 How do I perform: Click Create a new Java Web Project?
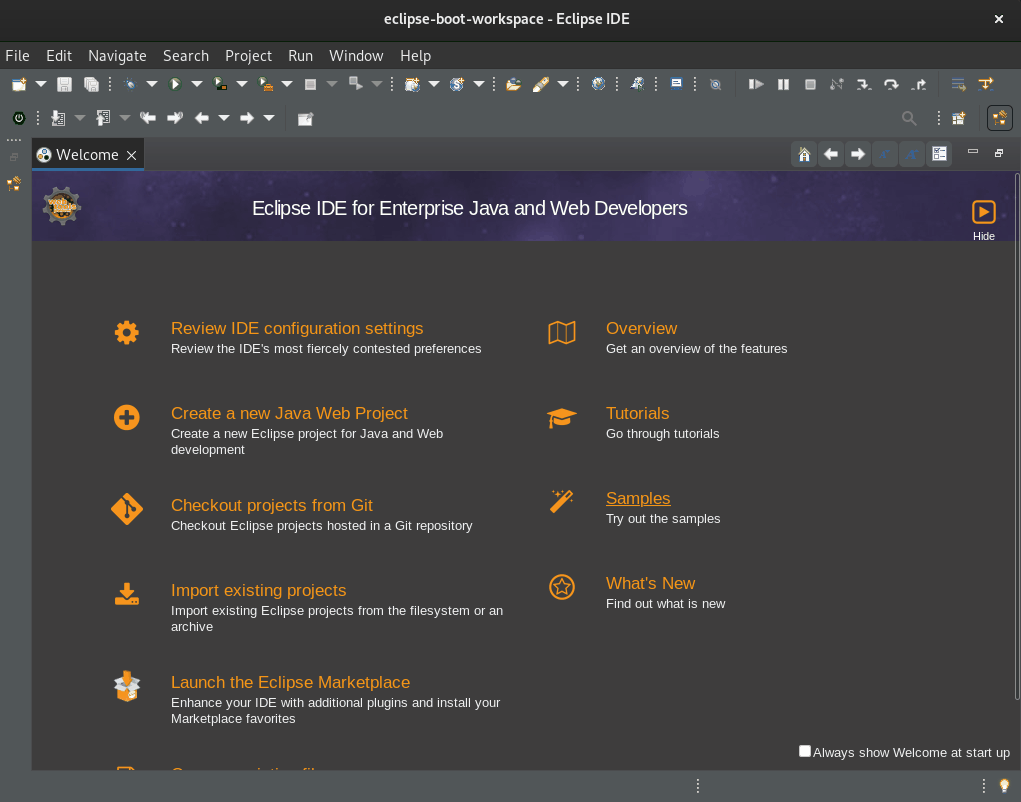(289, 413)
